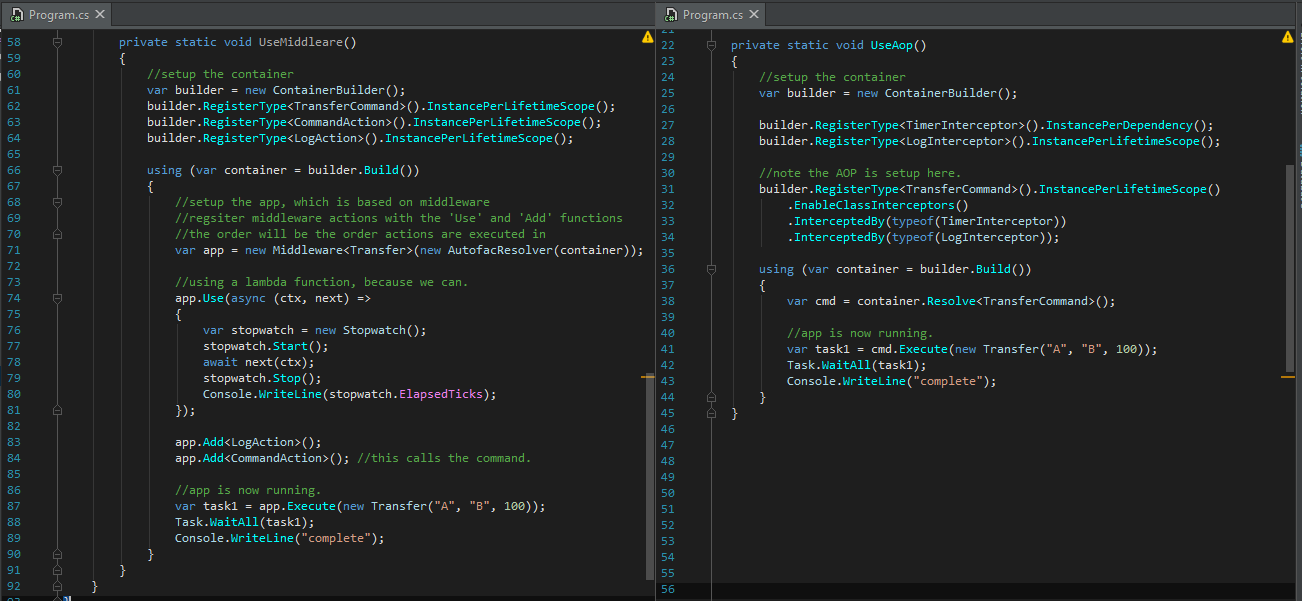Click the '//this calls the command.' comment

(x=444, y=459)
